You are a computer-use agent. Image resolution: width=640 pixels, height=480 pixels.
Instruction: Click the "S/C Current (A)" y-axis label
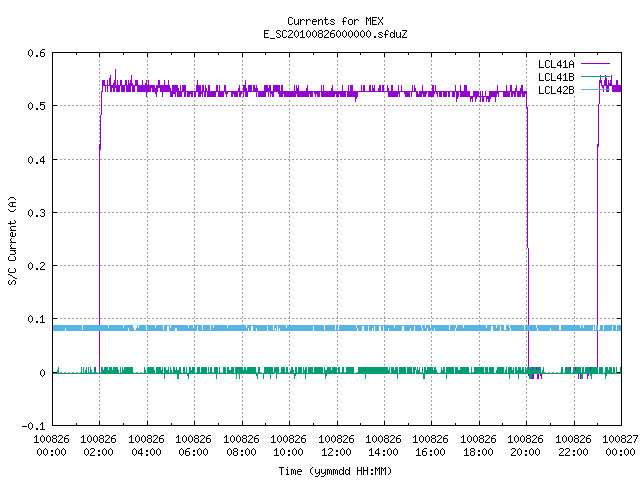click(x=12, y=240)
